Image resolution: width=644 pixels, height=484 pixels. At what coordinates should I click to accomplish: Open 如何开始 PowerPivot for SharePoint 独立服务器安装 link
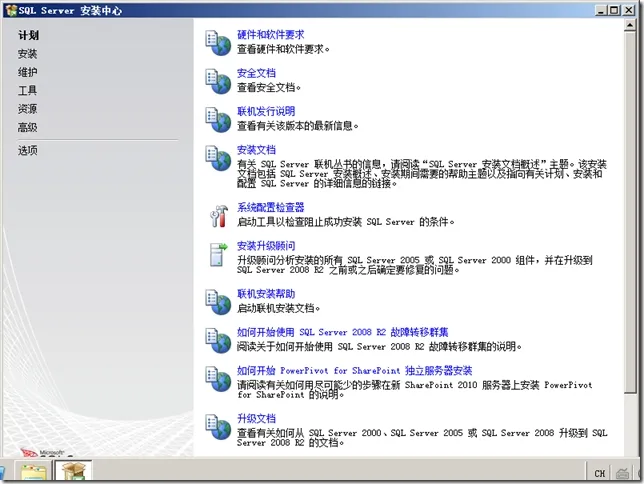point(354,371)
